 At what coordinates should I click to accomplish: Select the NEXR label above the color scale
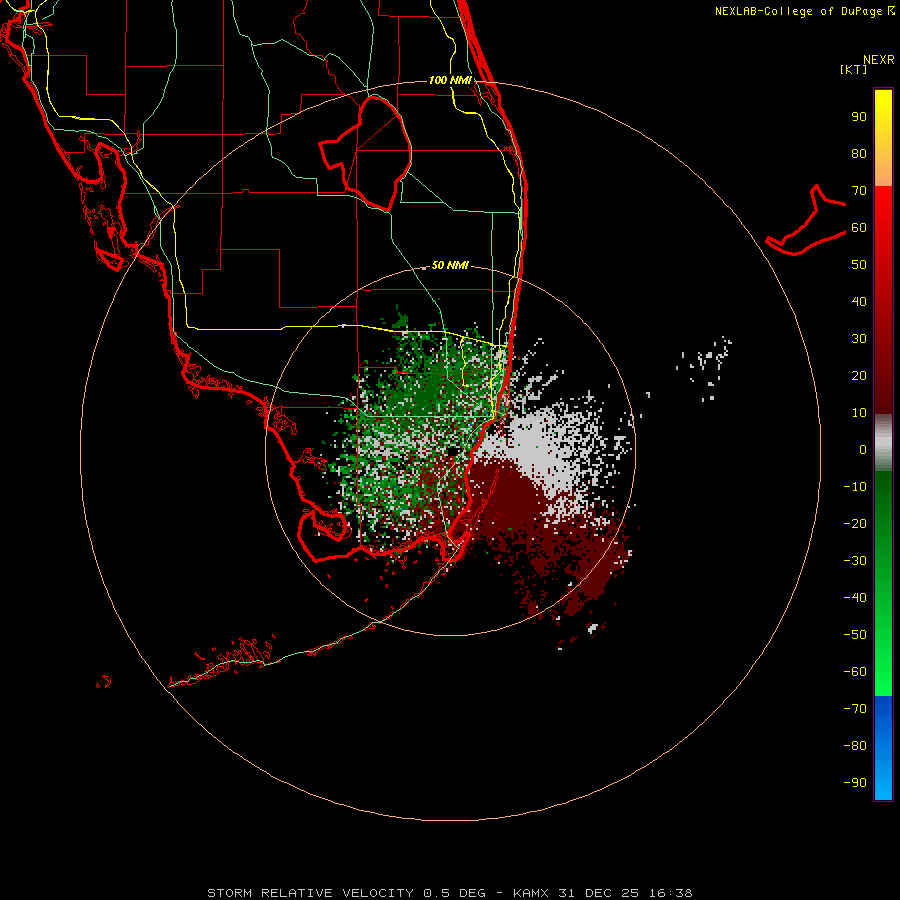878,60
